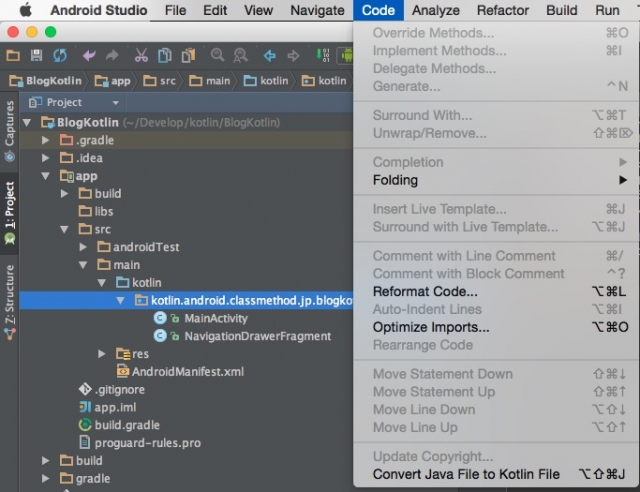This screenshot has width=640, height=492.
Task: Click the Back navigation arrow icon
Action: click(x=270, y=55)
